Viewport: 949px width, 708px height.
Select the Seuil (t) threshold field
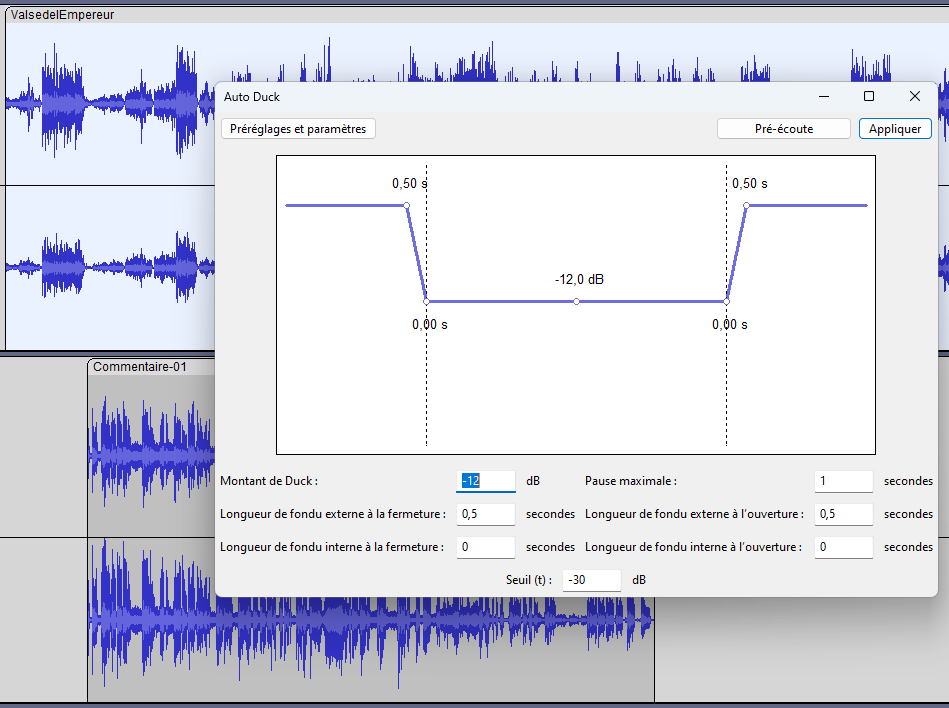click(591, 580)
